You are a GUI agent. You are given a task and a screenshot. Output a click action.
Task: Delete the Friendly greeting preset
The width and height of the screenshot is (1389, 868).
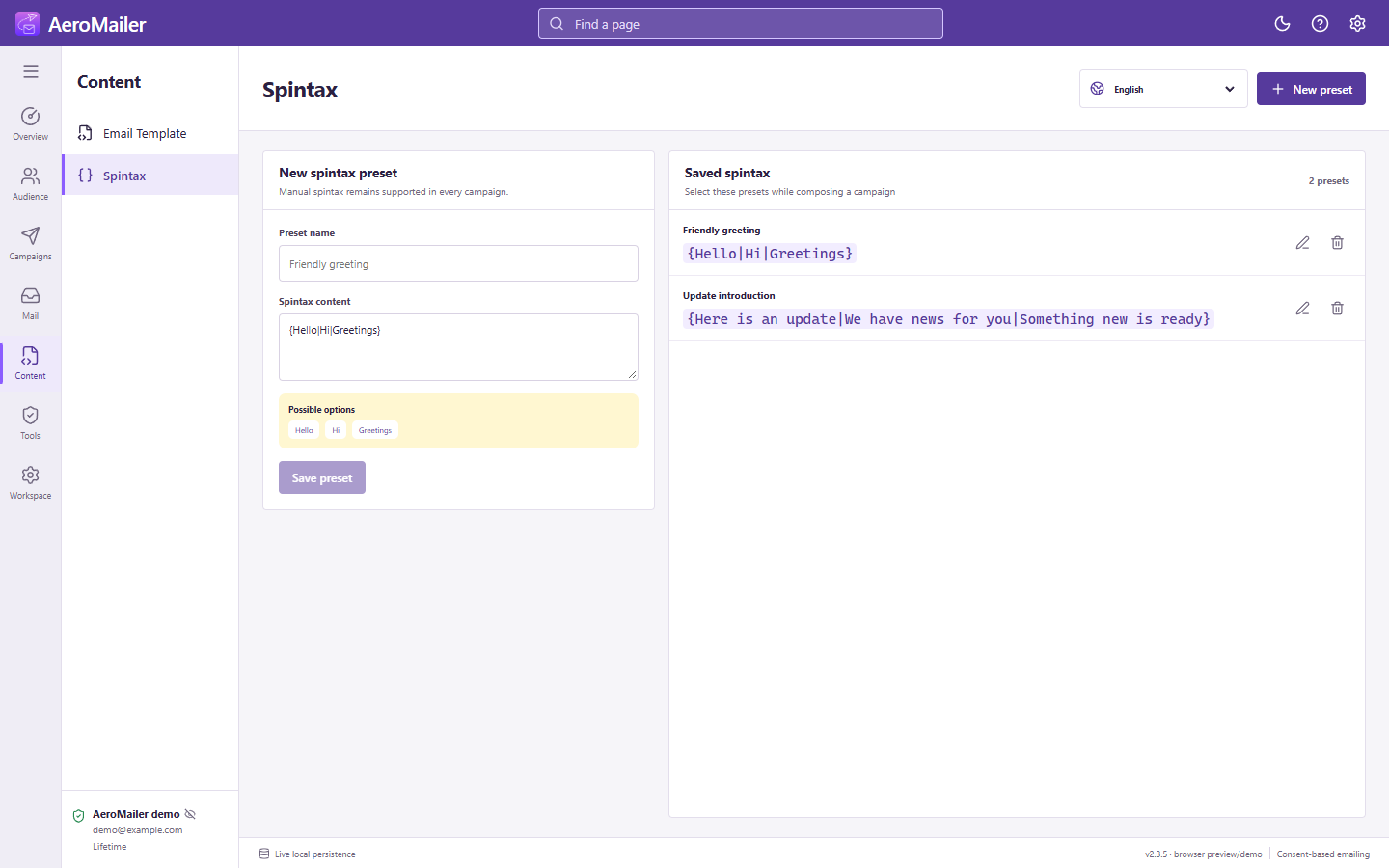[x=1337, y=243]
